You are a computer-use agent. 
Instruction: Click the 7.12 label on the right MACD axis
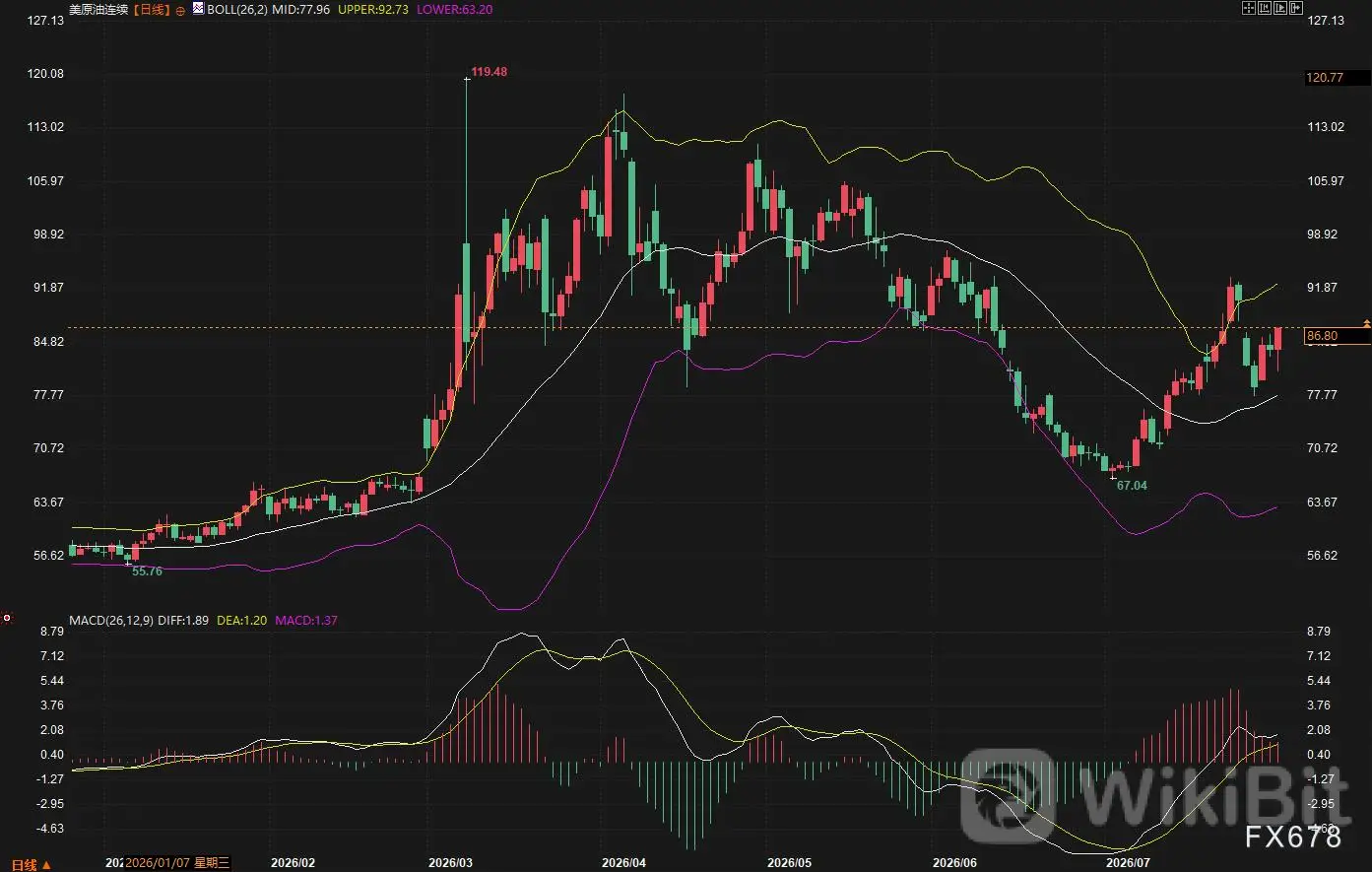click(x=1320, y=656)
